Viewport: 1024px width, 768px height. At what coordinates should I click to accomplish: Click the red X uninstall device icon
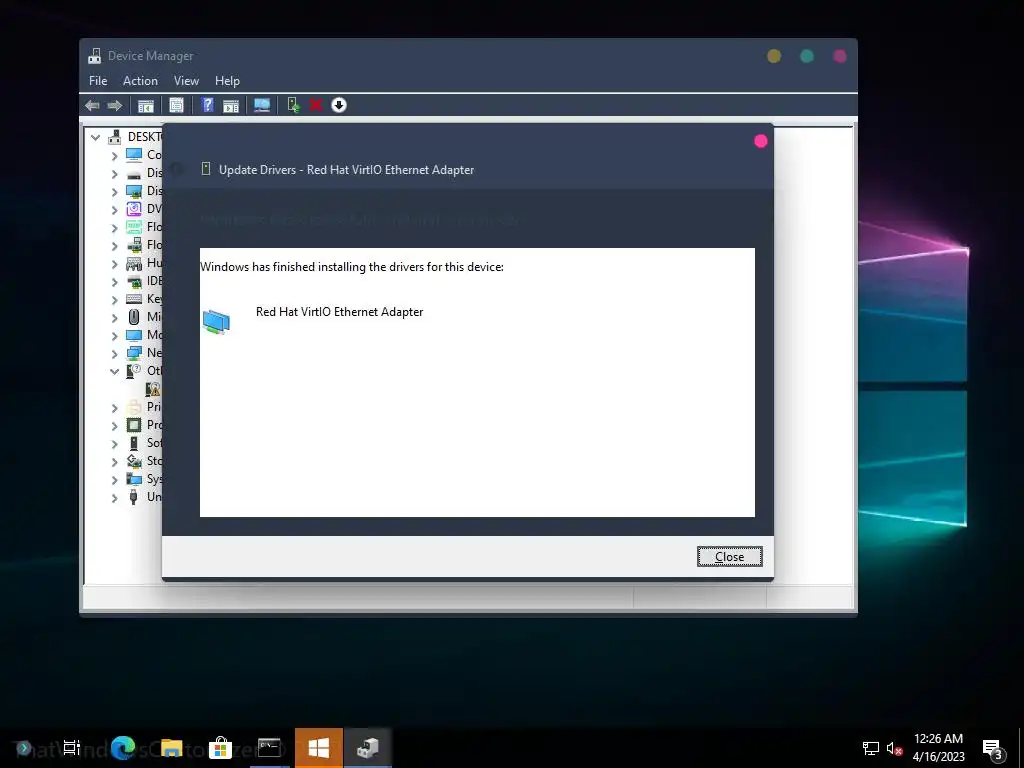[x=316, y=105]
